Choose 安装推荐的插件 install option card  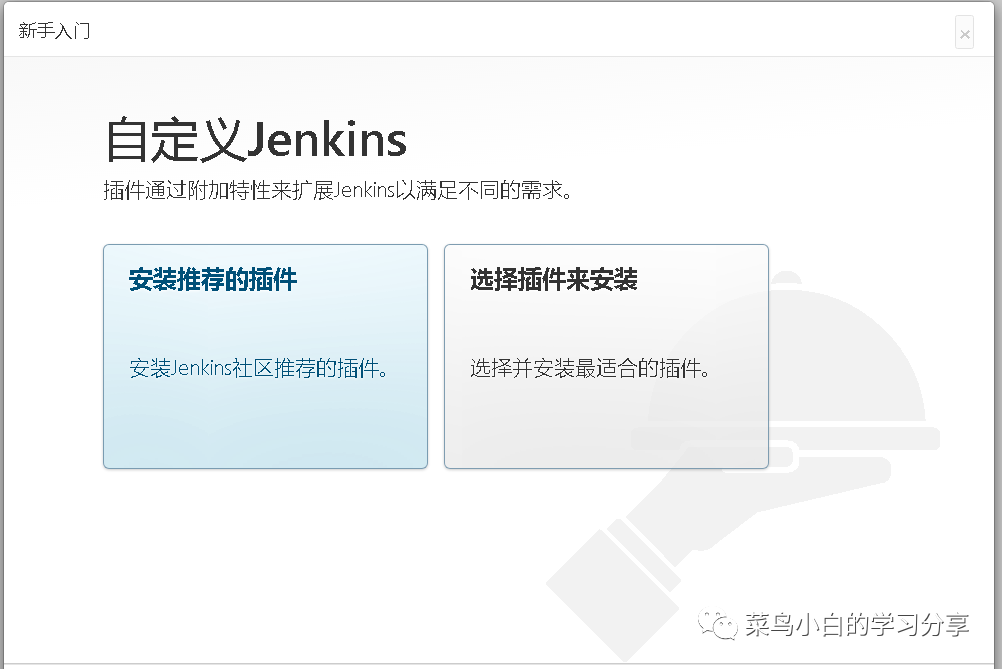pyautogui.click(x=265, y=357)
